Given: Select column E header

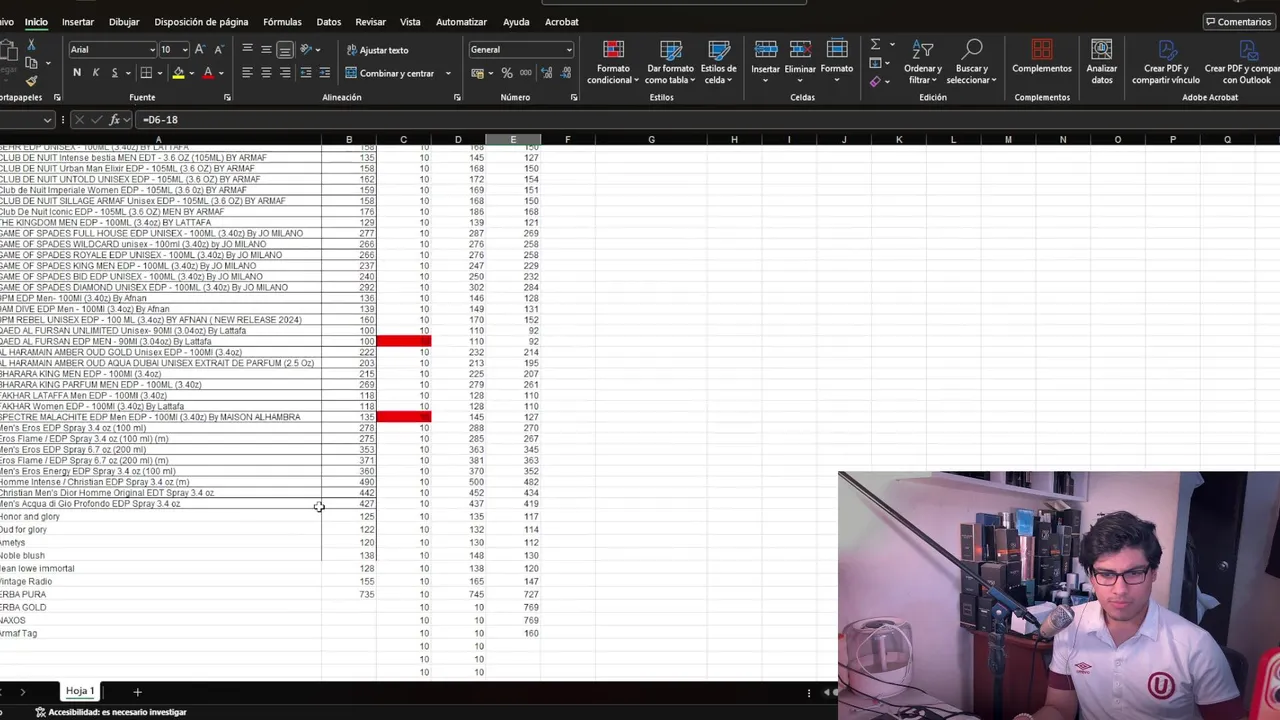Looking at the screenshot, I should click(513, 140).
